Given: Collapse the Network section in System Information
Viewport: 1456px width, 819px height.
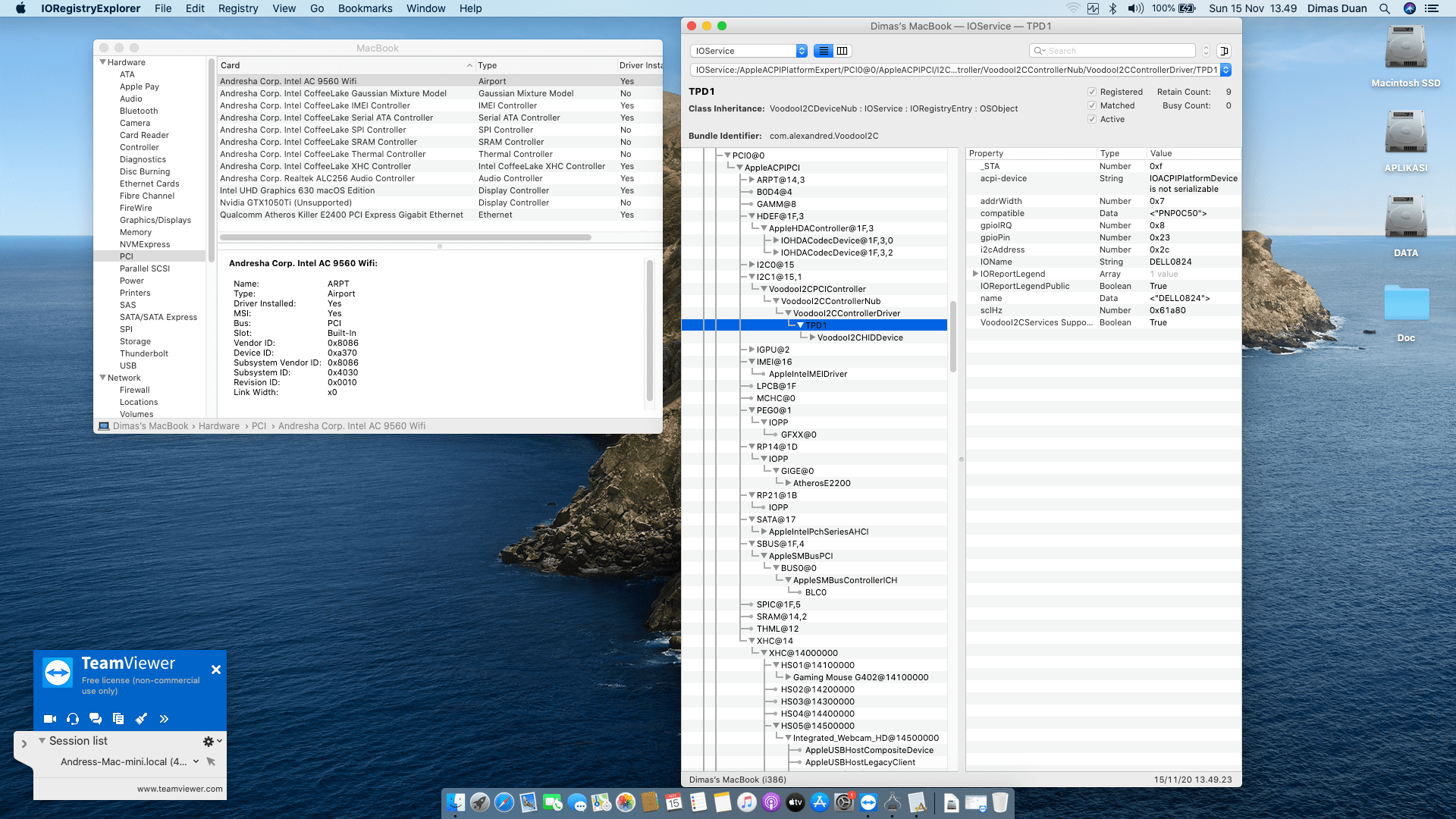Looking at the screenshot, I should [x=102, y=378].
